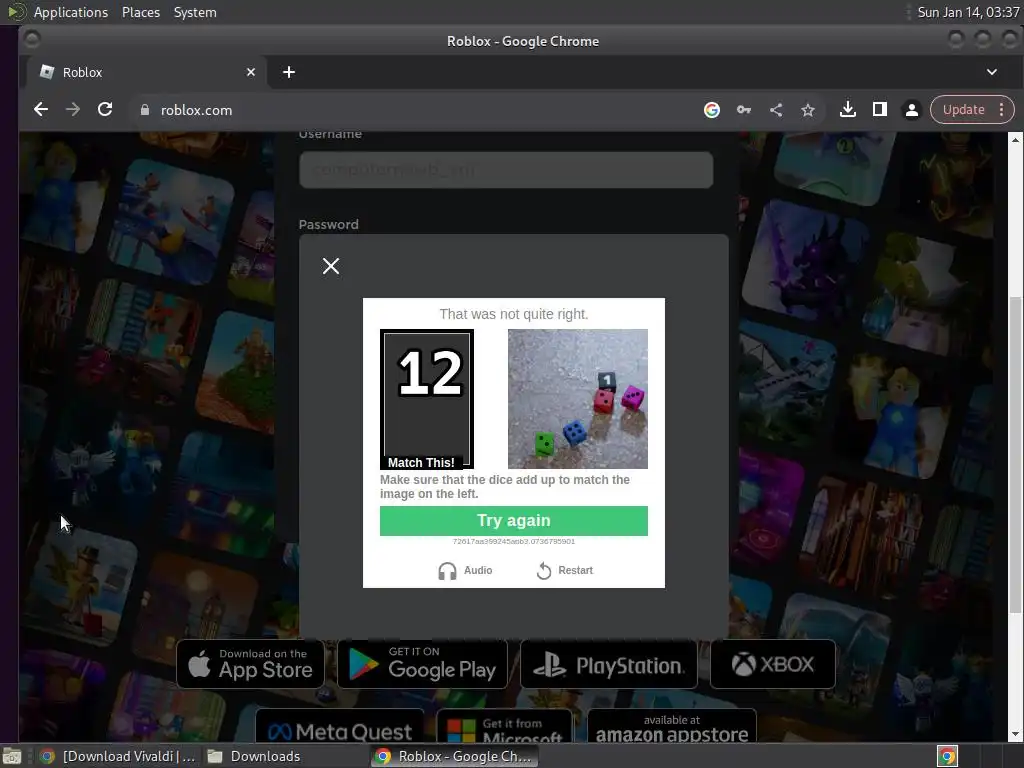Open the Download on the App Store badge
1024x768 pixels.
click(250, 664)
